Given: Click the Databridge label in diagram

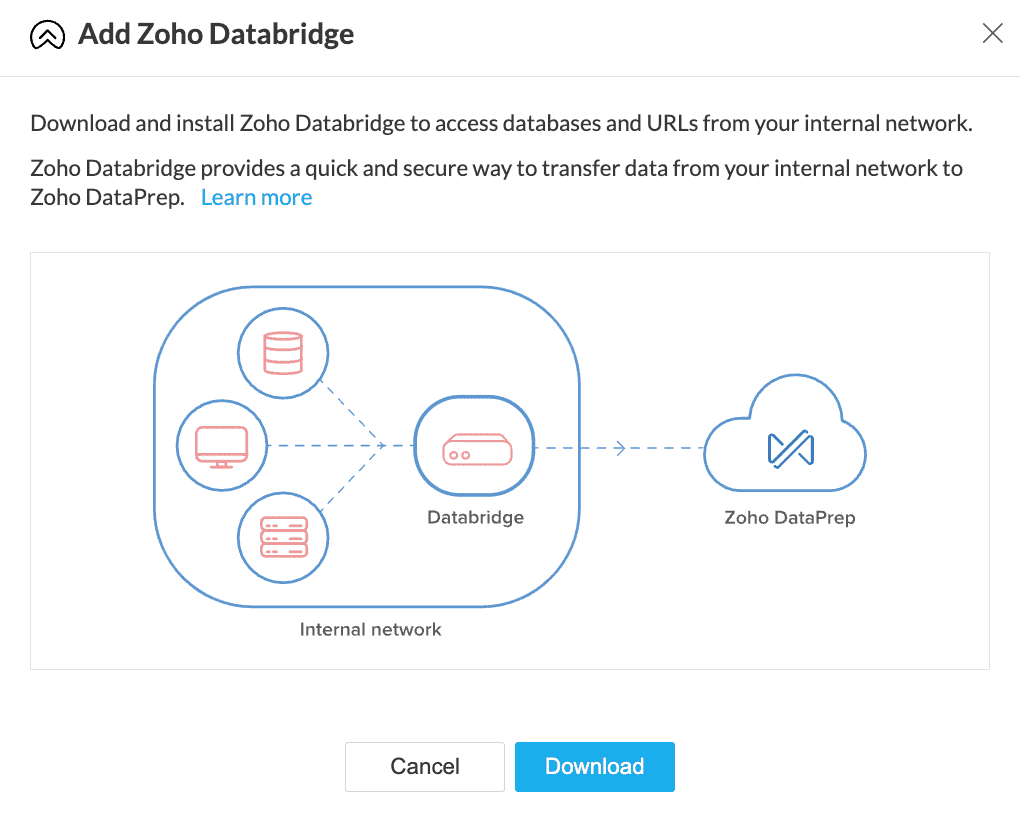Looking at the screenshot, I should pyautogui.click(x=476, y=517).
